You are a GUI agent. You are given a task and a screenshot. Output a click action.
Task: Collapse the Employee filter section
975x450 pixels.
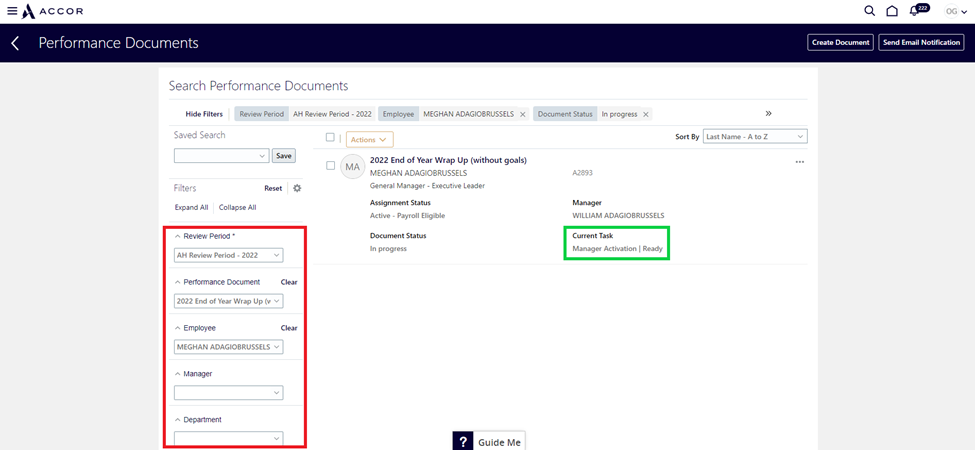point(177,328)
